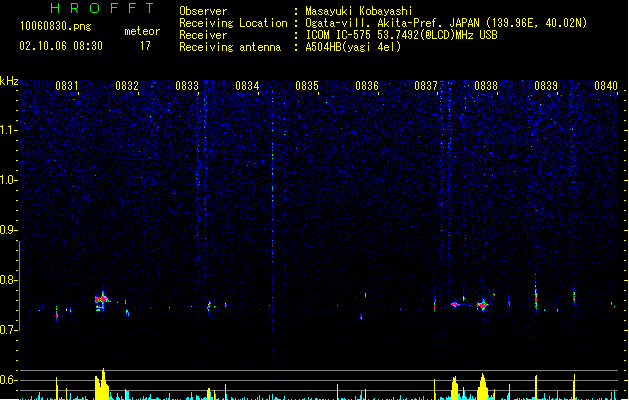The width and height of the screenshot is (629, 400).
Task: Click the date stamp 02.10.06 08:30
Action: click(61, 46)
